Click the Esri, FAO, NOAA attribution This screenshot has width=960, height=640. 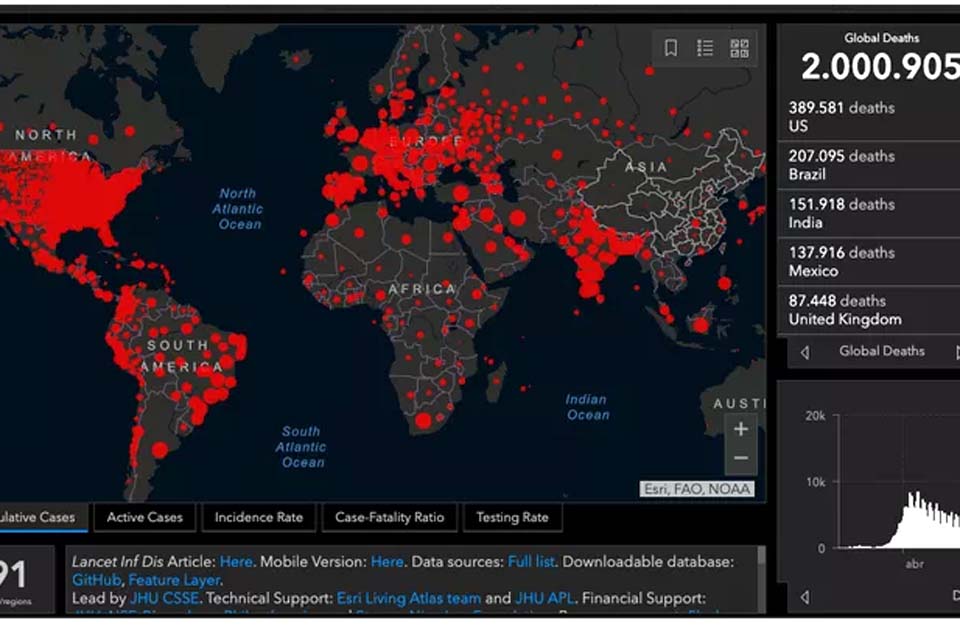click(696, 489)
